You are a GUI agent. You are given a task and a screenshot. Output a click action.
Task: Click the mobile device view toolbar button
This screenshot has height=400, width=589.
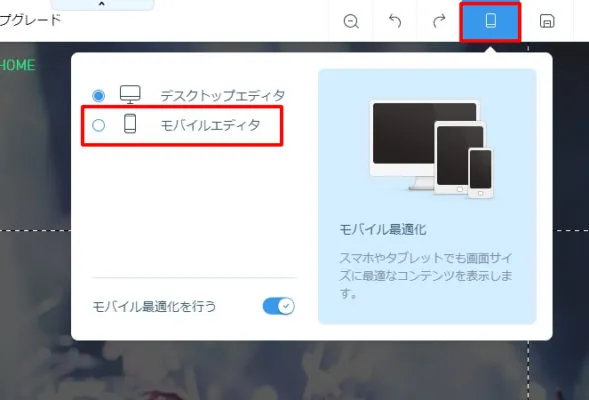coord(491,21)
